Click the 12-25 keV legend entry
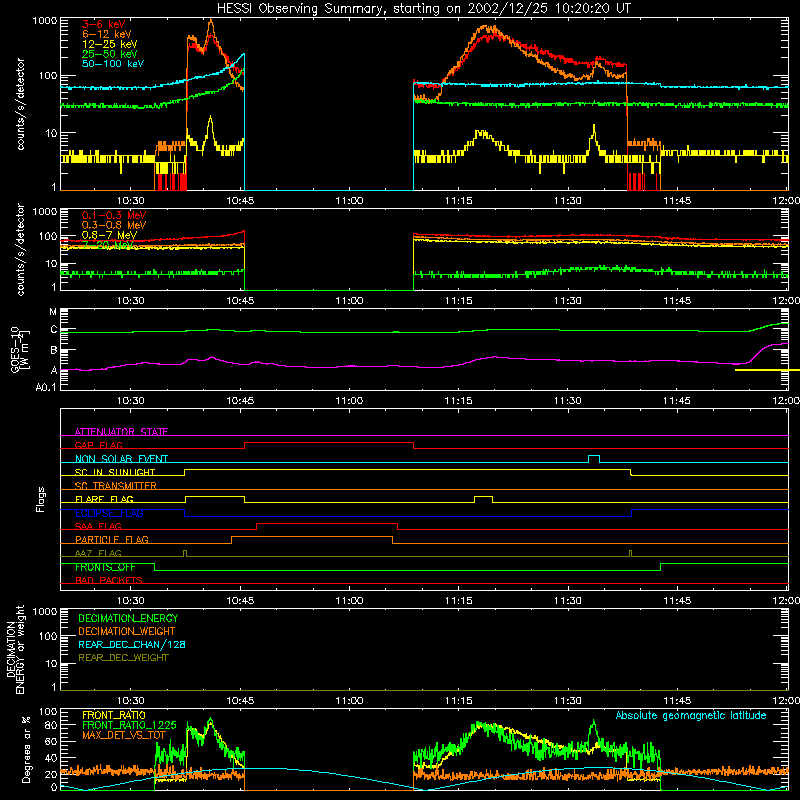Screen dimensions: 800x800 (x=110, y=44)
